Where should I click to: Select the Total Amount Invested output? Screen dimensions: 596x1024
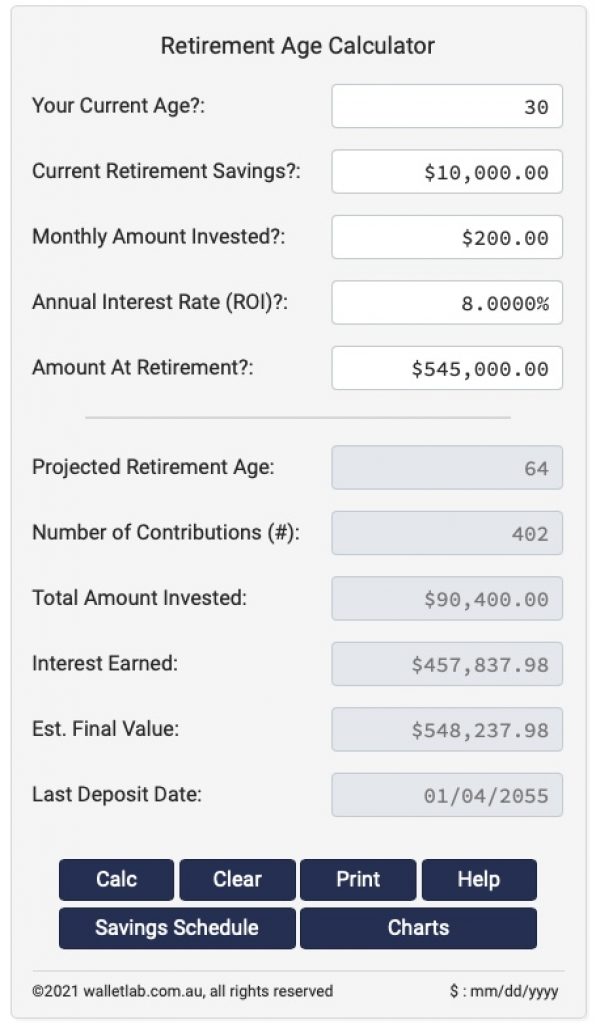(447, 598)
